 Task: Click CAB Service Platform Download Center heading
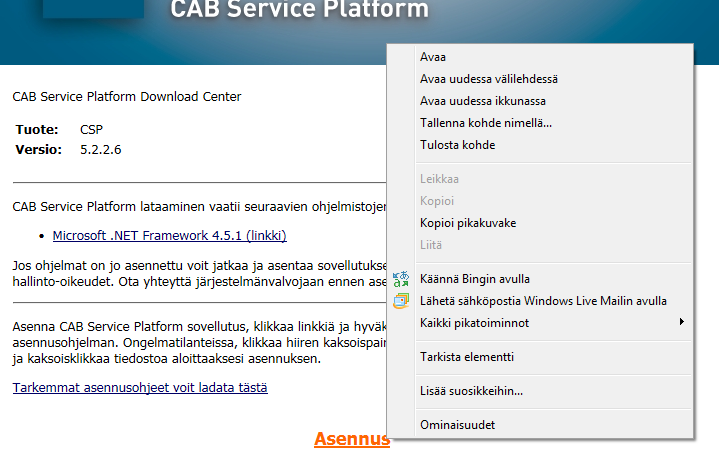127,97
